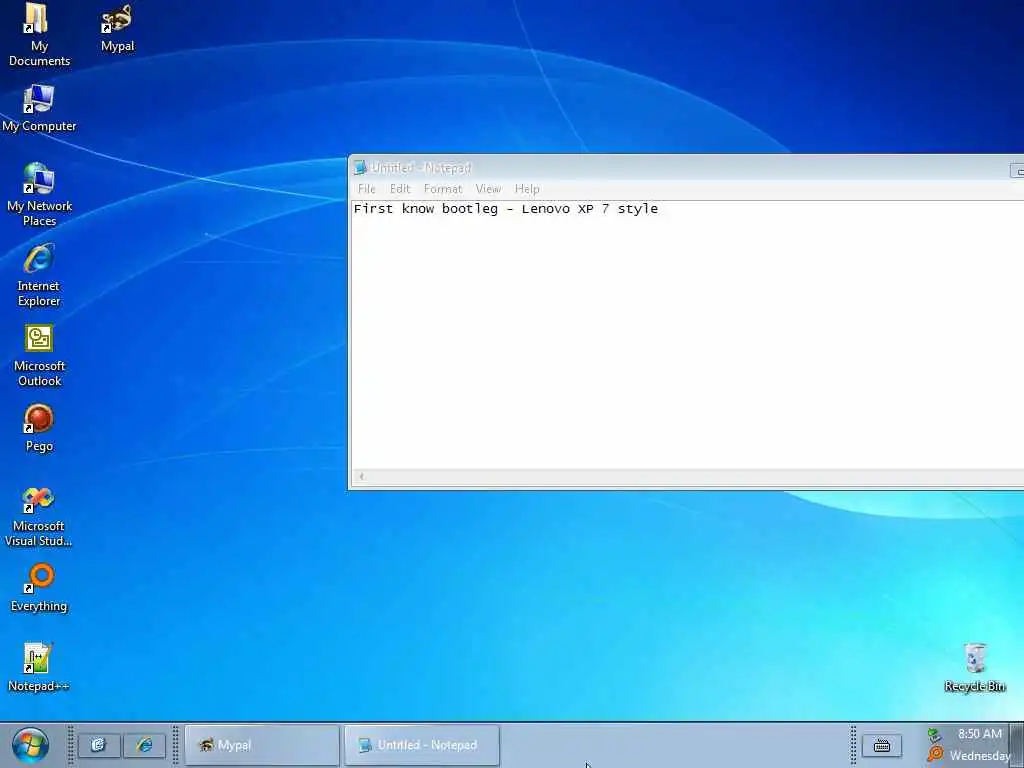Open the Help menu in Notepad

[x=527, y=189]
